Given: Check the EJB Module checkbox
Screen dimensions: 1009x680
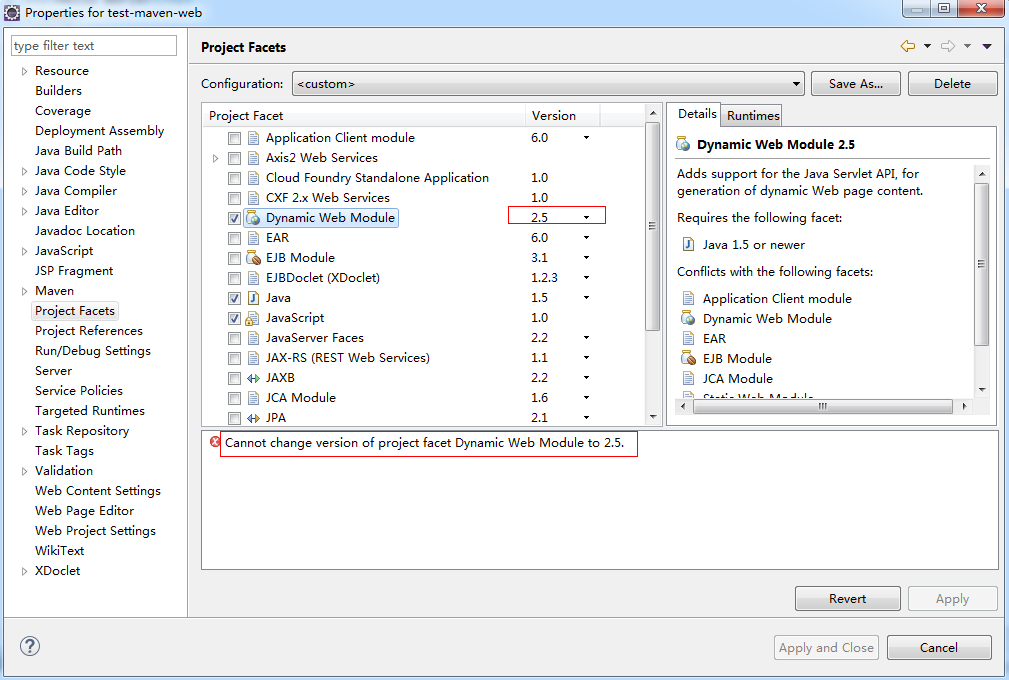Looking at the screenshot, I should (x=234, y=259).
